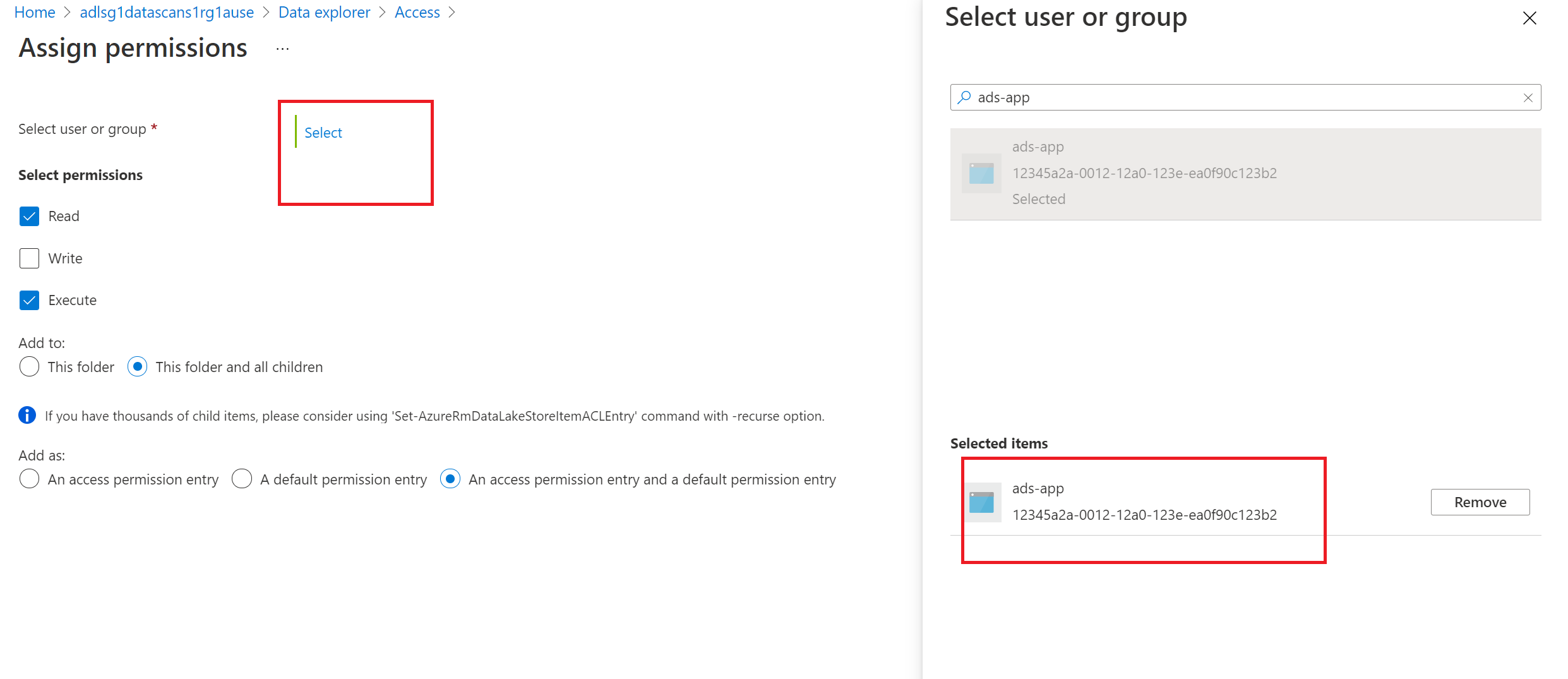
Task: Click the search magnifier icon in user search
Action: (x=964, y=97)
